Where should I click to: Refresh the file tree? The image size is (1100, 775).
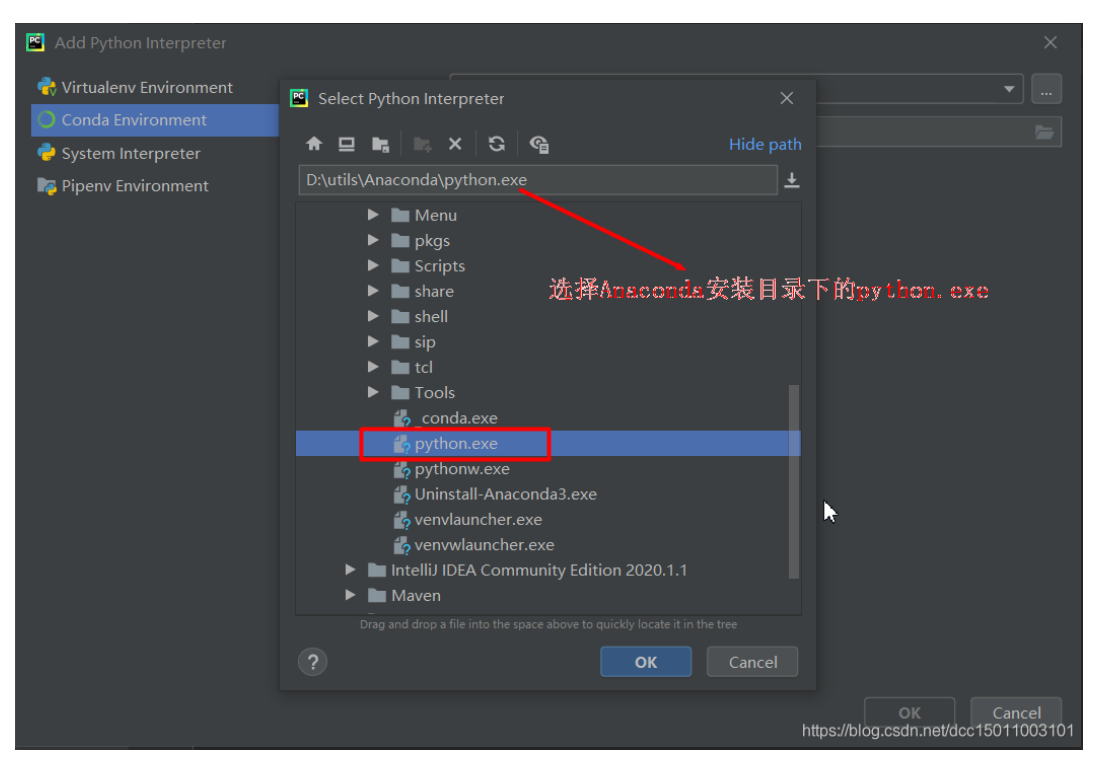[x=497, y=144]
